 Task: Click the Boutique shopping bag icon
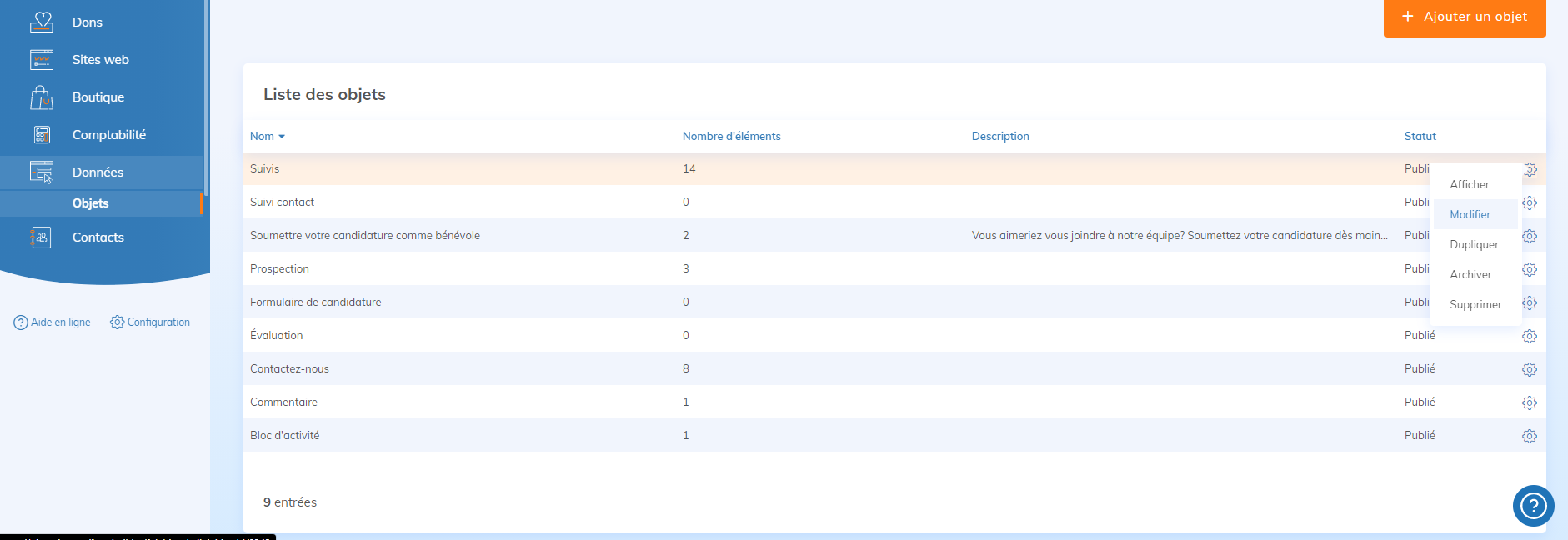click(x=41, y=97)
